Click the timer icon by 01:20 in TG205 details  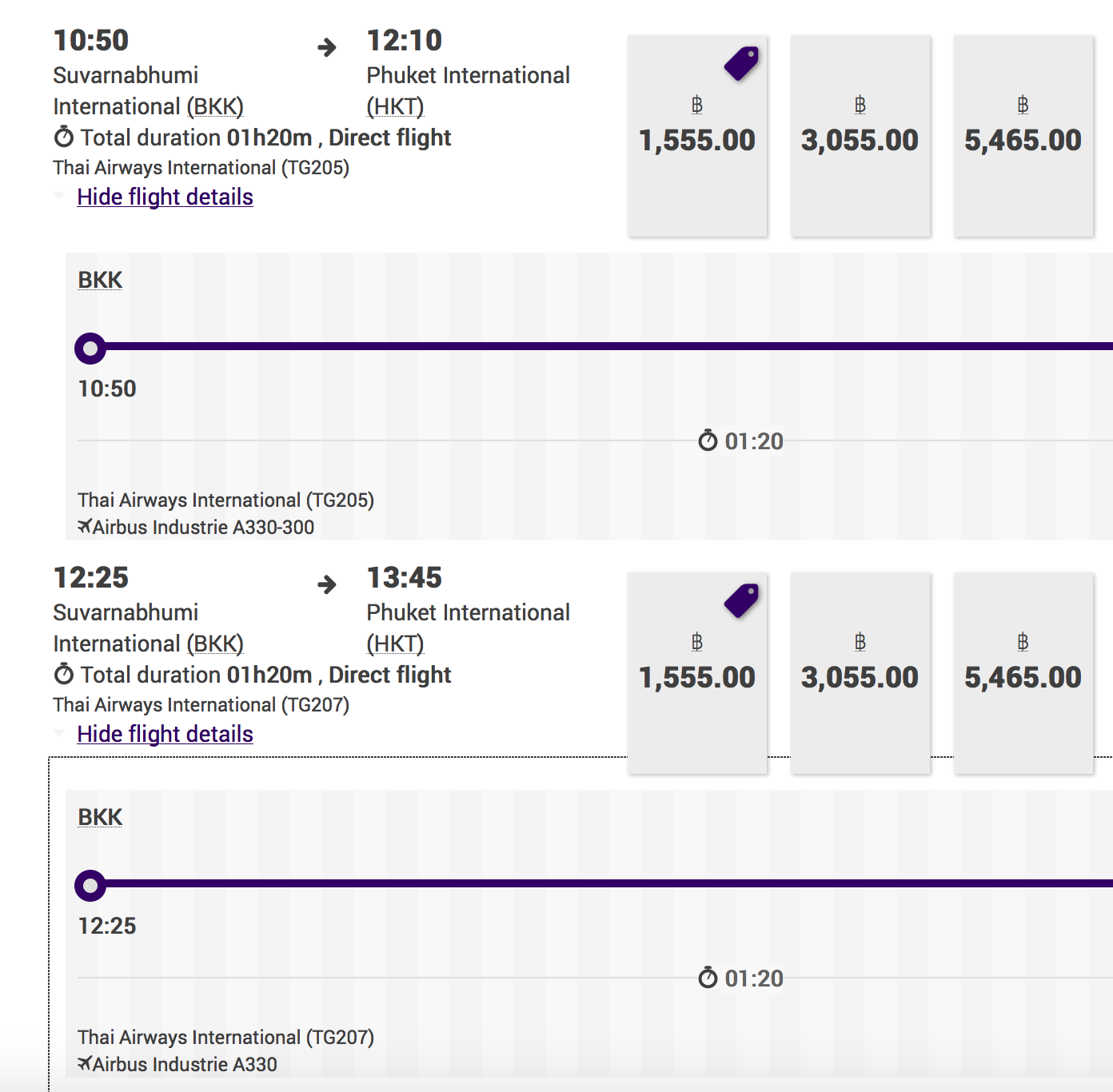[708, 440]
